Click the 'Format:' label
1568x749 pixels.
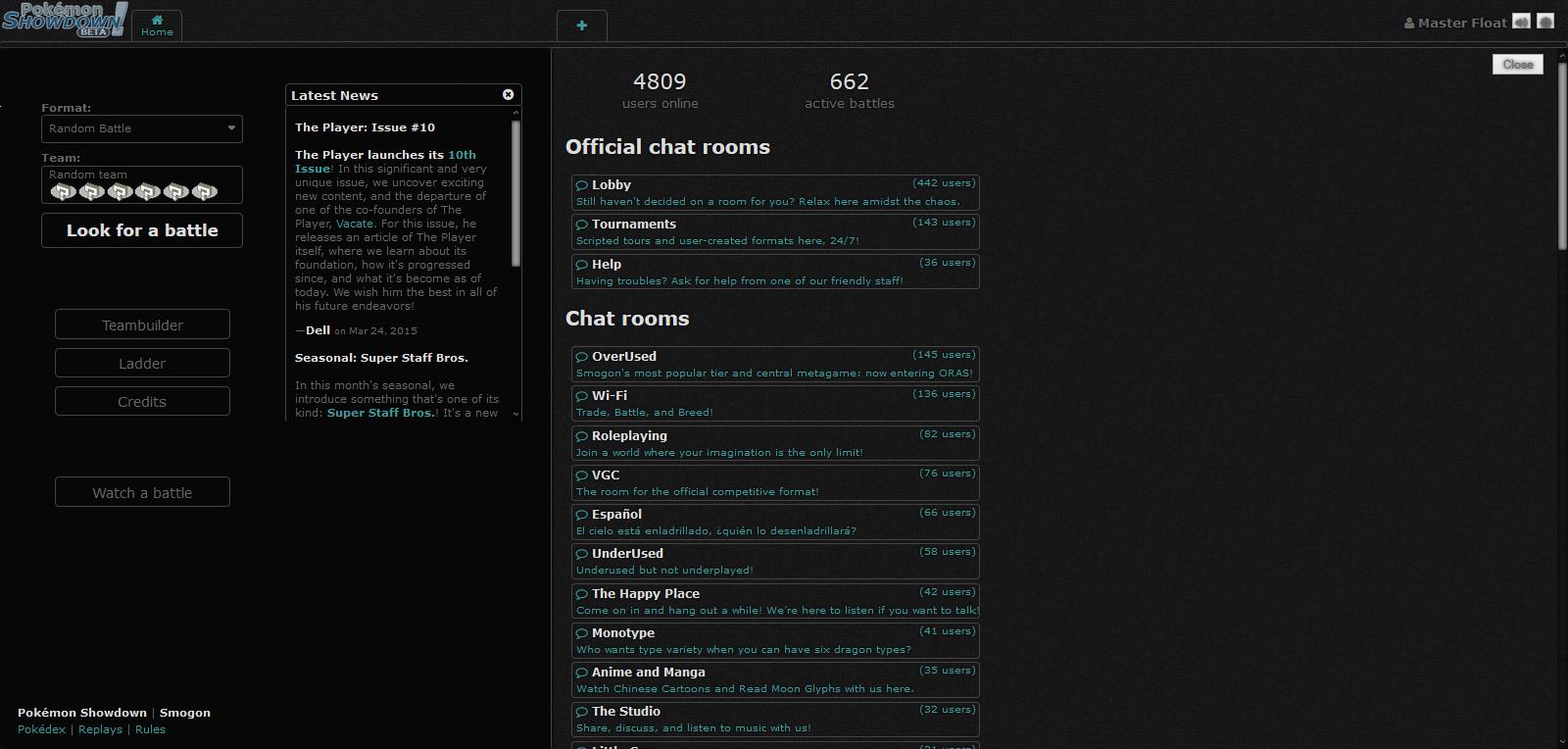tap(66, 108)
